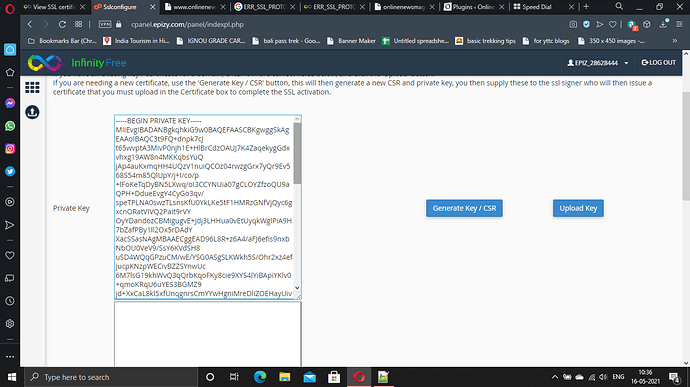Open WhatsApp in the sidebar
Viewport: 690px width, 387px height.
10,126
